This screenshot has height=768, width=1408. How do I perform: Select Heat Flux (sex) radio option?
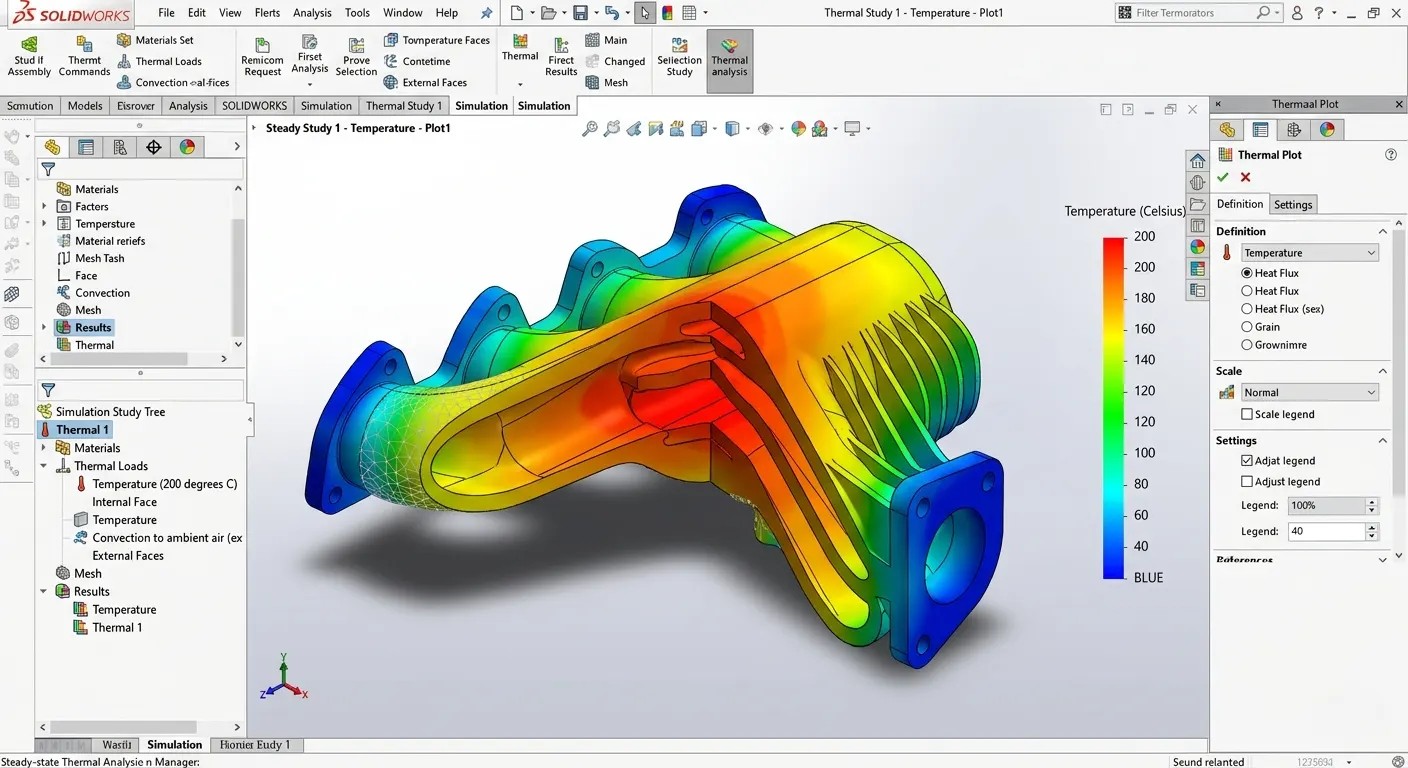click(1247, 309)
